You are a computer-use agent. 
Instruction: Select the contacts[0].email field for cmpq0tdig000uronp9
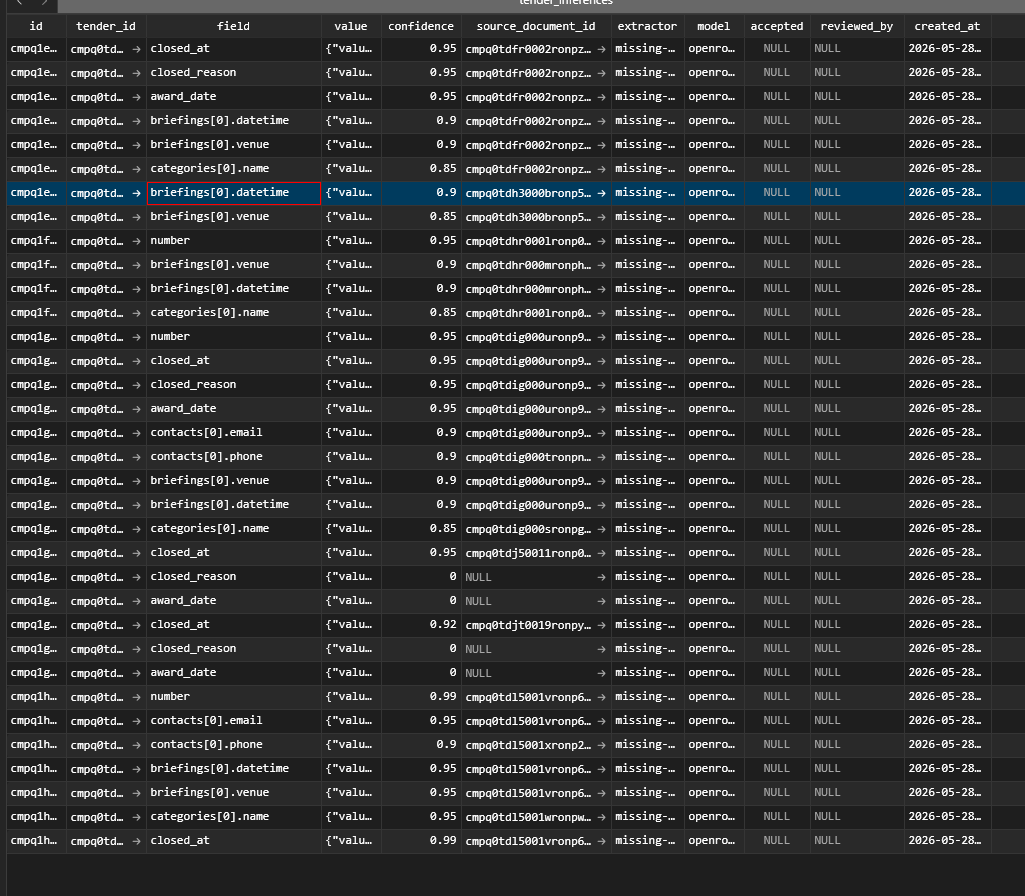(x=233, y=433)
